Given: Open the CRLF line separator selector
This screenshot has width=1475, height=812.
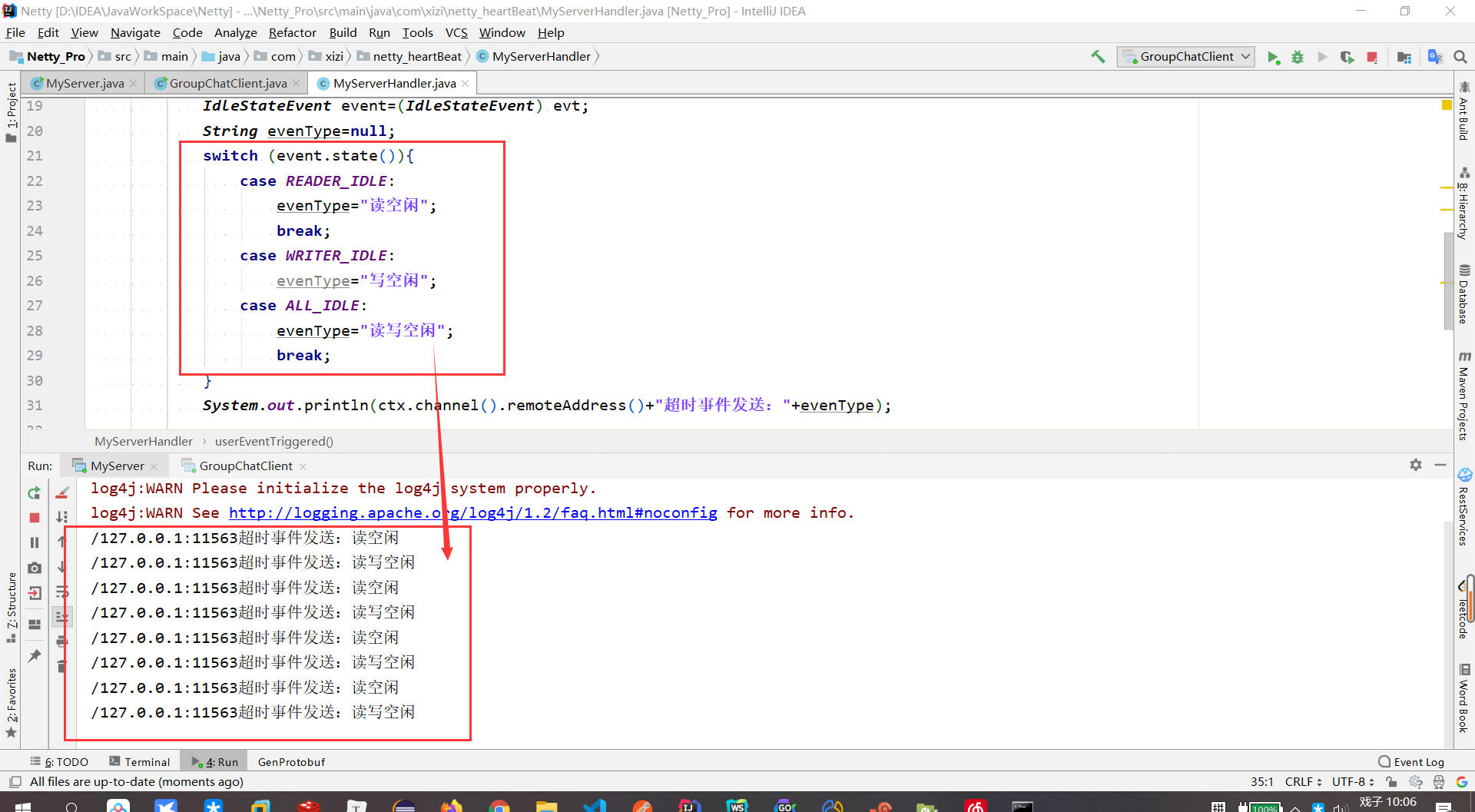Looking at the screenshot, I should tap(1303, 782).
